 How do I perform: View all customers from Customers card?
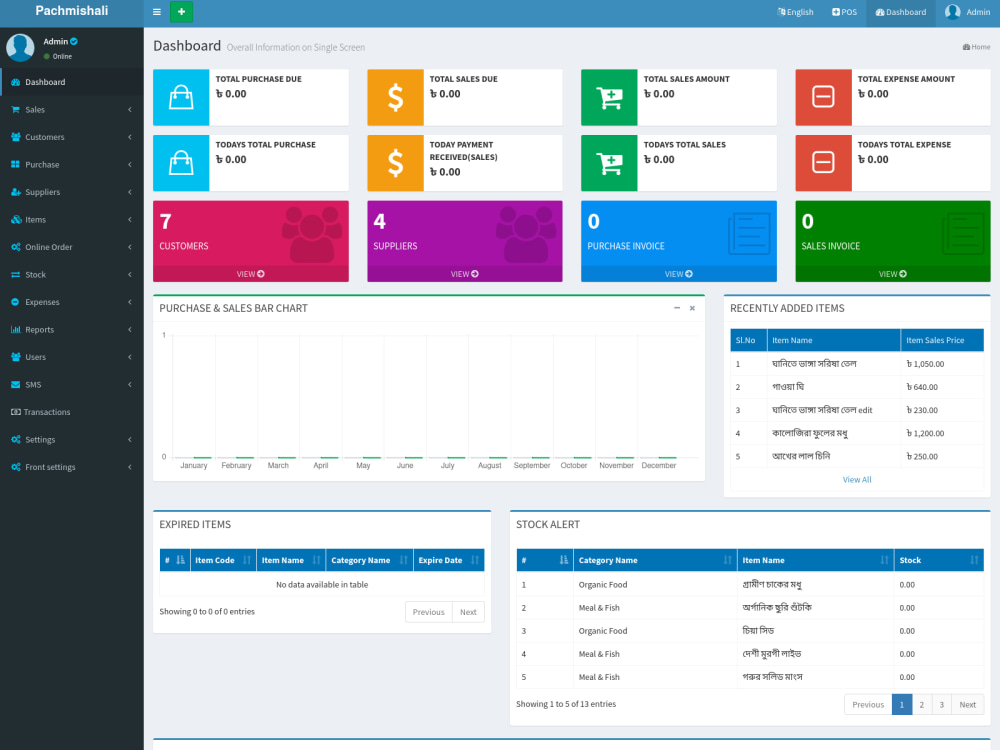(251, 274)
